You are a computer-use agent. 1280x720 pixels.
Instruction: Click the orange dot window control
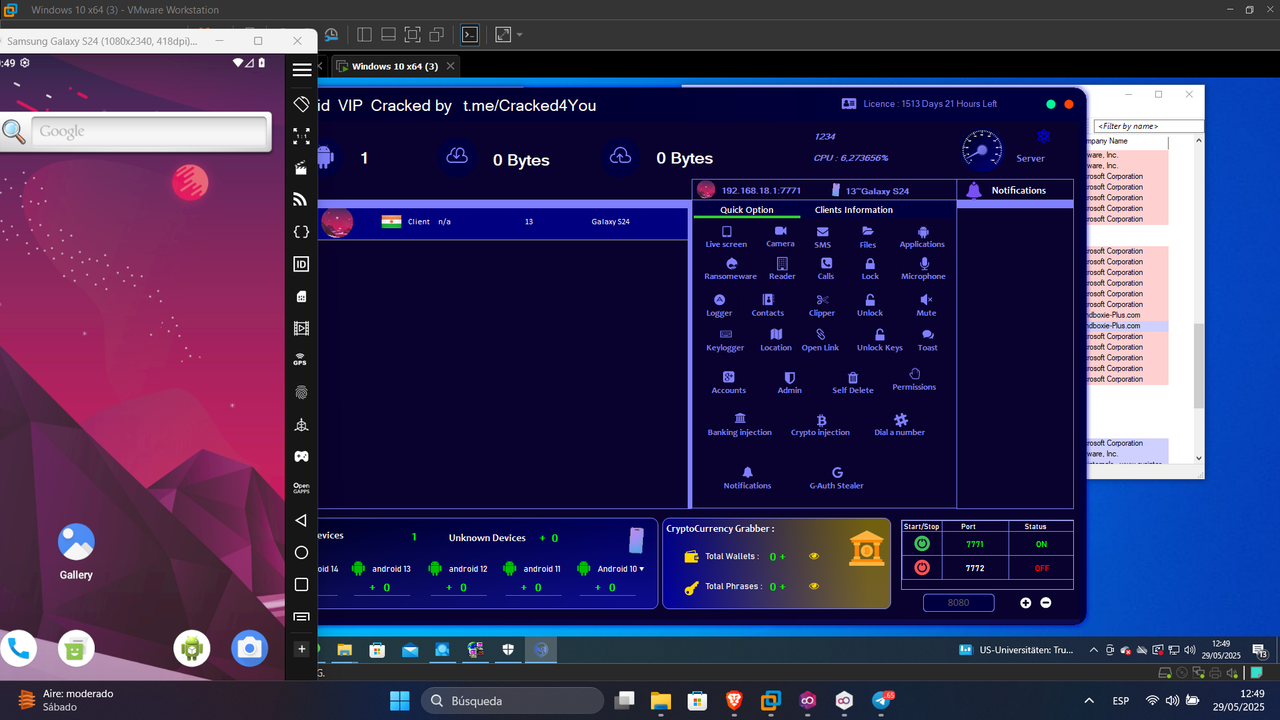(1069, 104)
